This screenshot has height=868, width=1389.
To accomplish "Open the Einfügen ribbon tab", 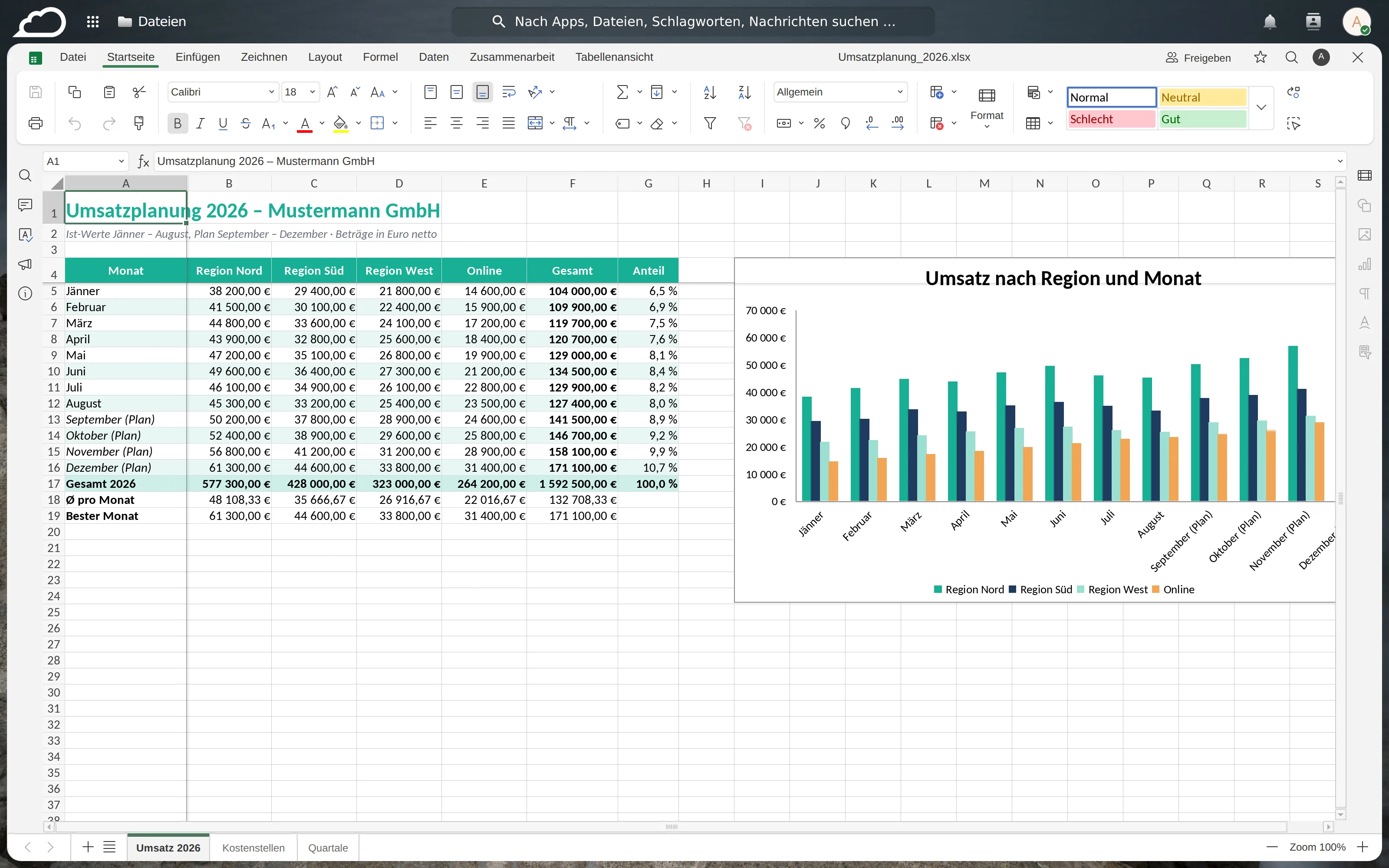I will tap(197, 57).
